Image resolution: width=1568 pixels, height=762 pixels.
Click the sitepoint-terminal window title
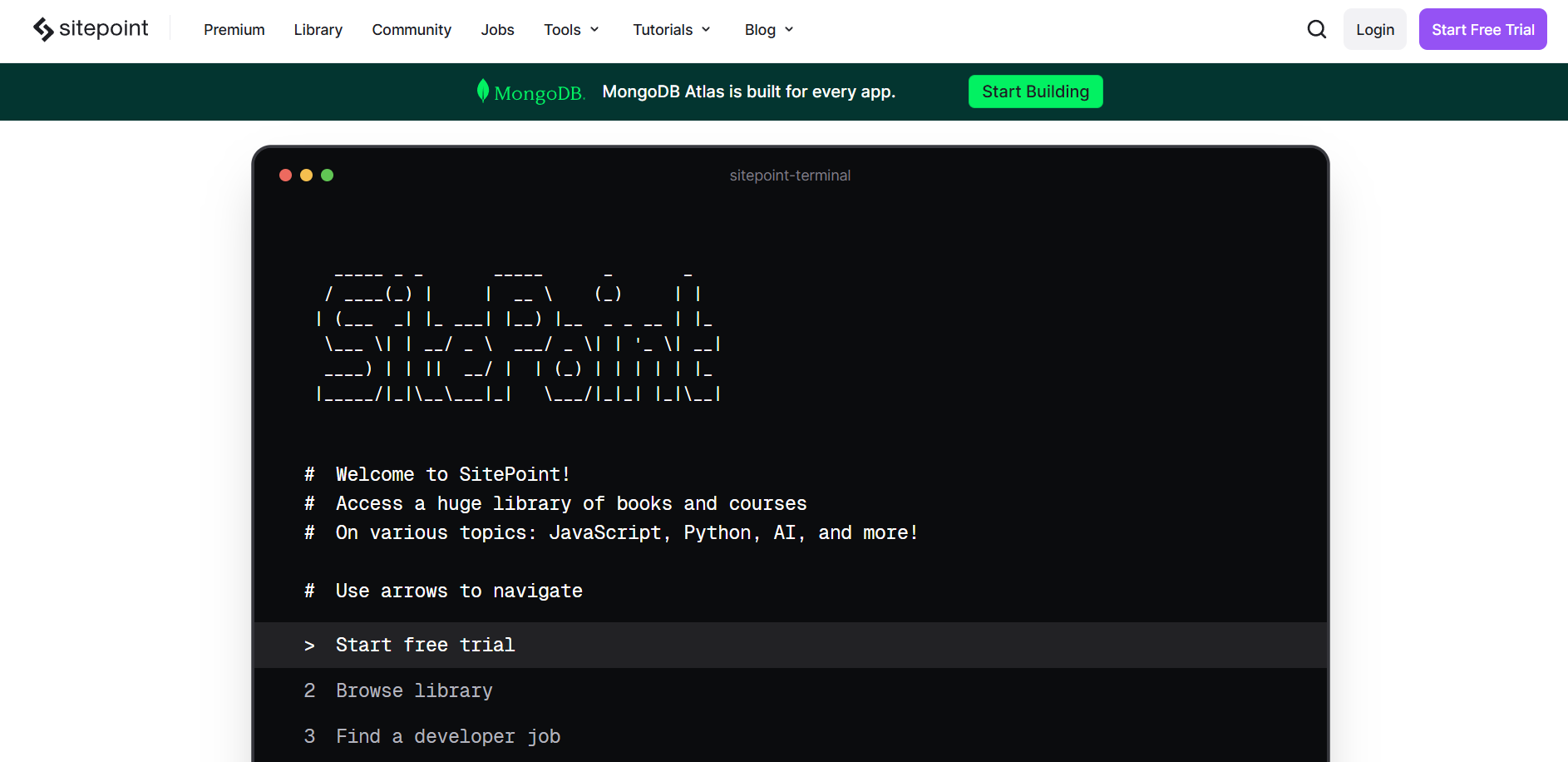point(790,176)
